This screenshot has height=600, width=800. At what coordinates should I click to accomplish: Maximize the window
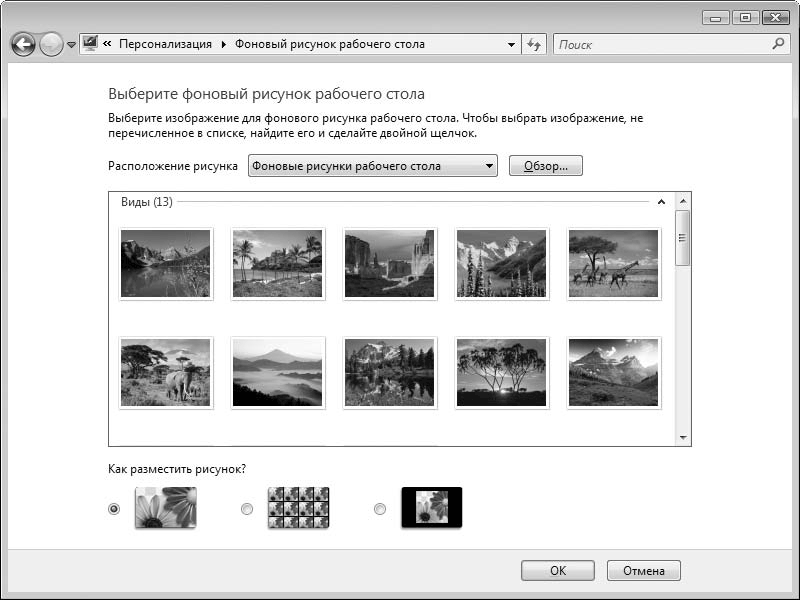click(745, 18)
